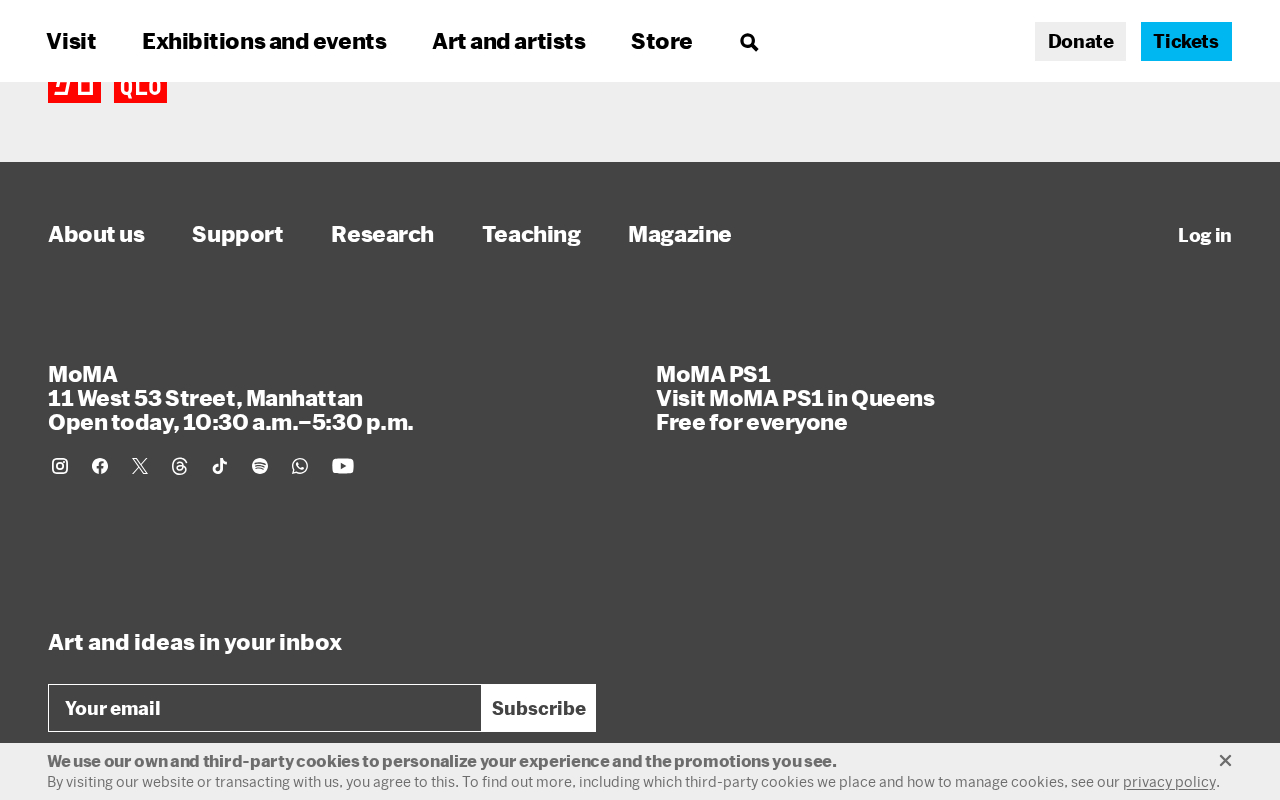Open the WhatsApp icon link

tap(300, 466)
